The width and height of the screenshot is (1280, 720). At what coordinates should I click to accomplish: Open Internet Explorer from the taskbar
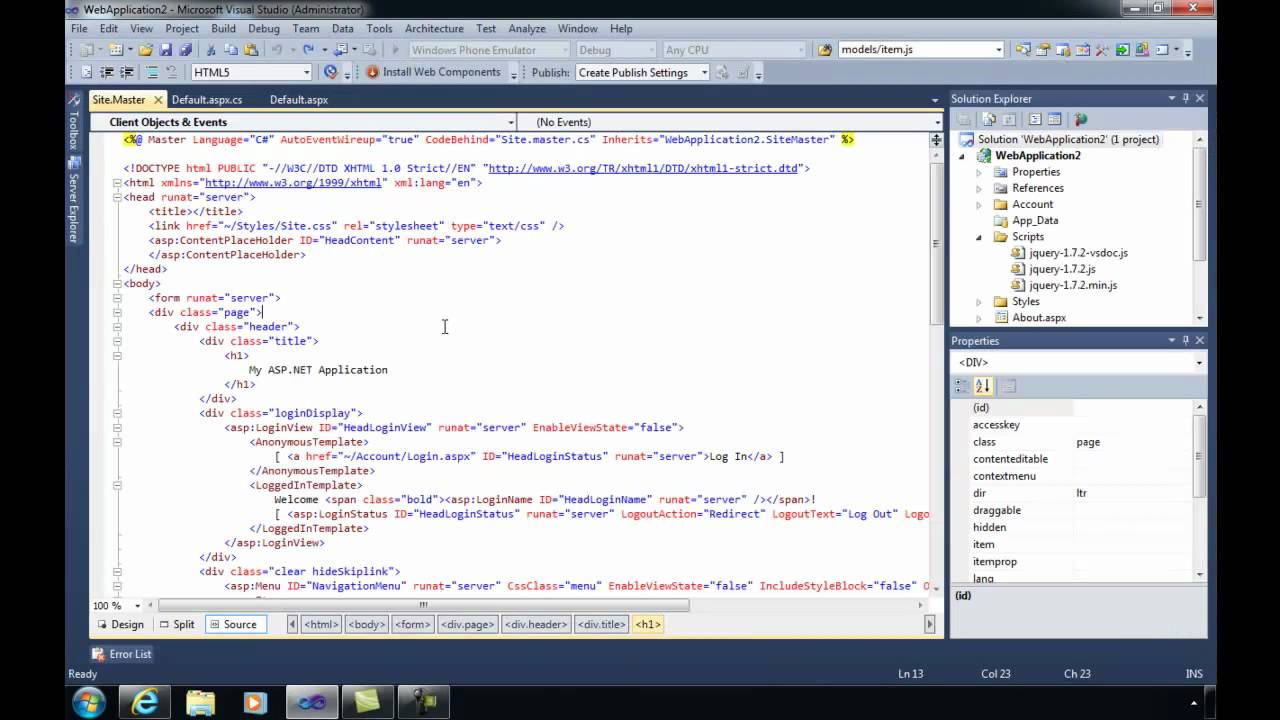point(145,702)
